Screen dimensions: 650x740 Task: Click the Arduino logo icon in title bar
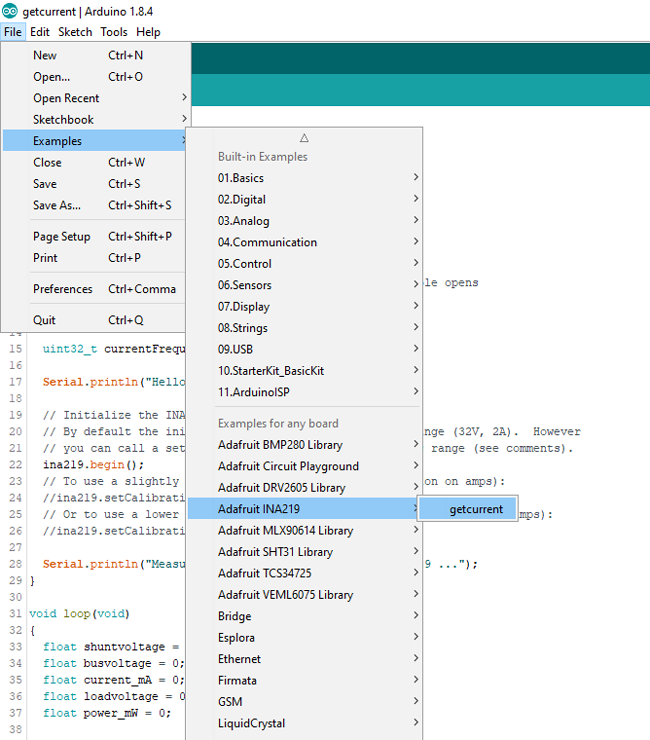(x=10, y=11)
